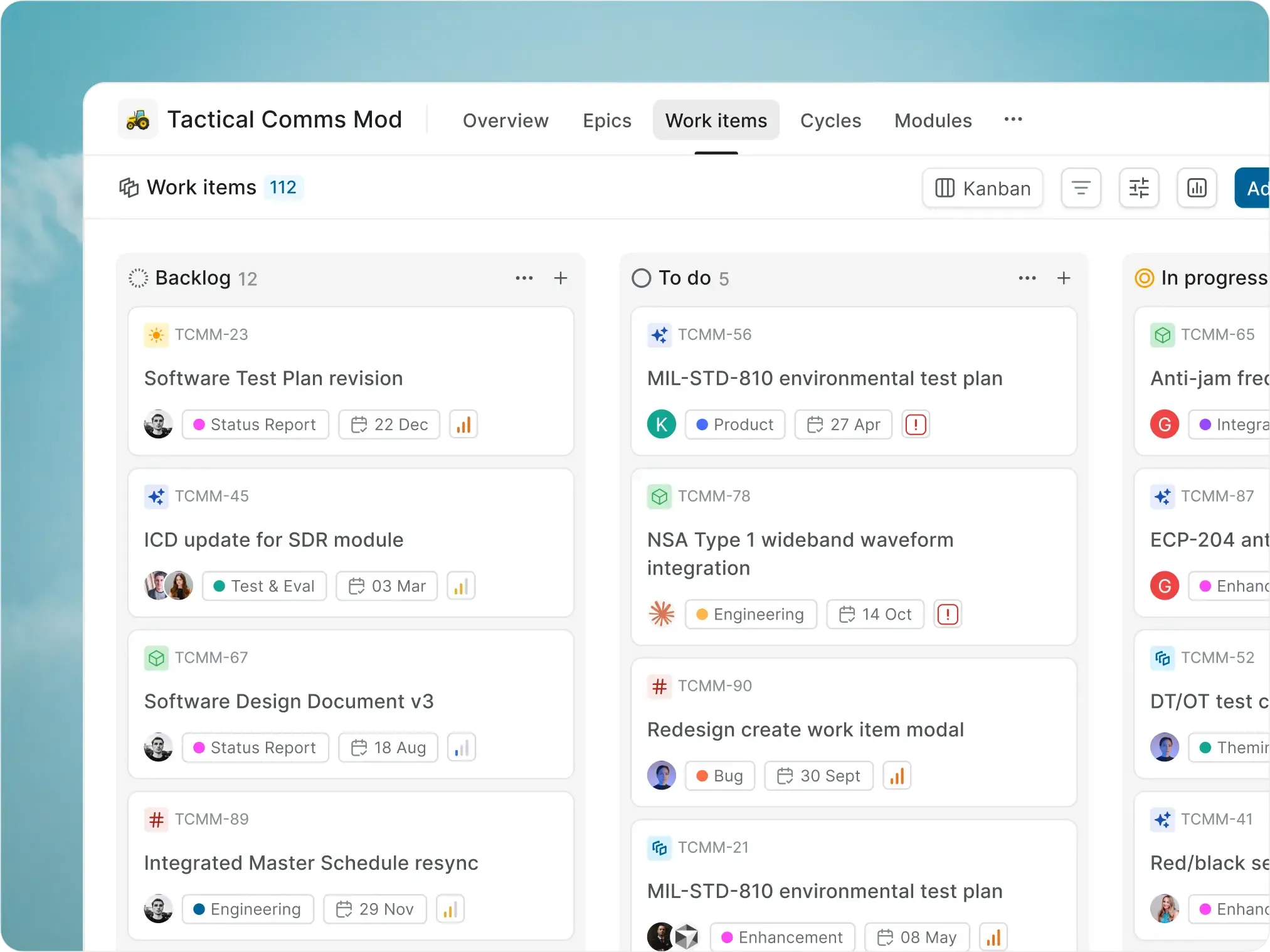Viewport: 1270px width, 952px height.
Task: Click the Work items count badge 112
Action: click(x=283, y=188)
